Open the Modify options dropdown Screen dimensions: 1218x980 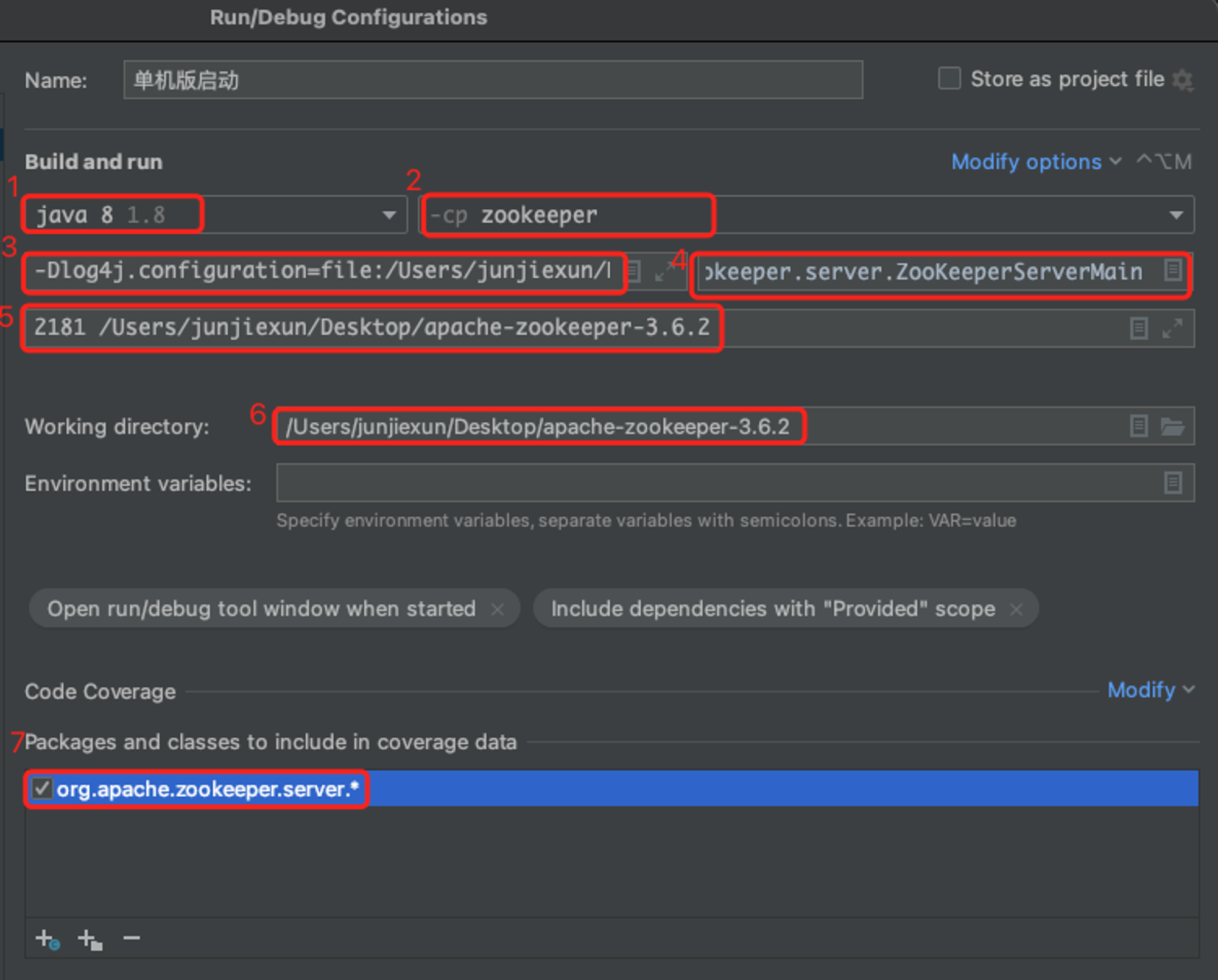pyautogui.click(x=1036, y=162)
